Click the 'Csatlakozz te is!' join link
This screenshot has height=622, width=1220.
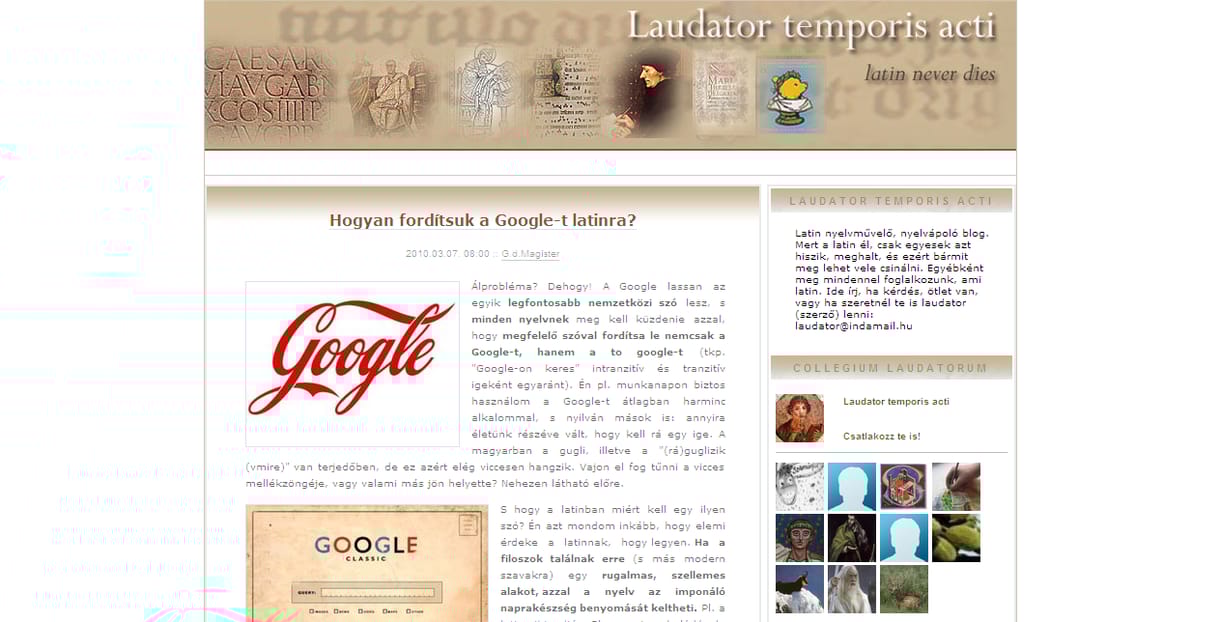click(882, 436)
